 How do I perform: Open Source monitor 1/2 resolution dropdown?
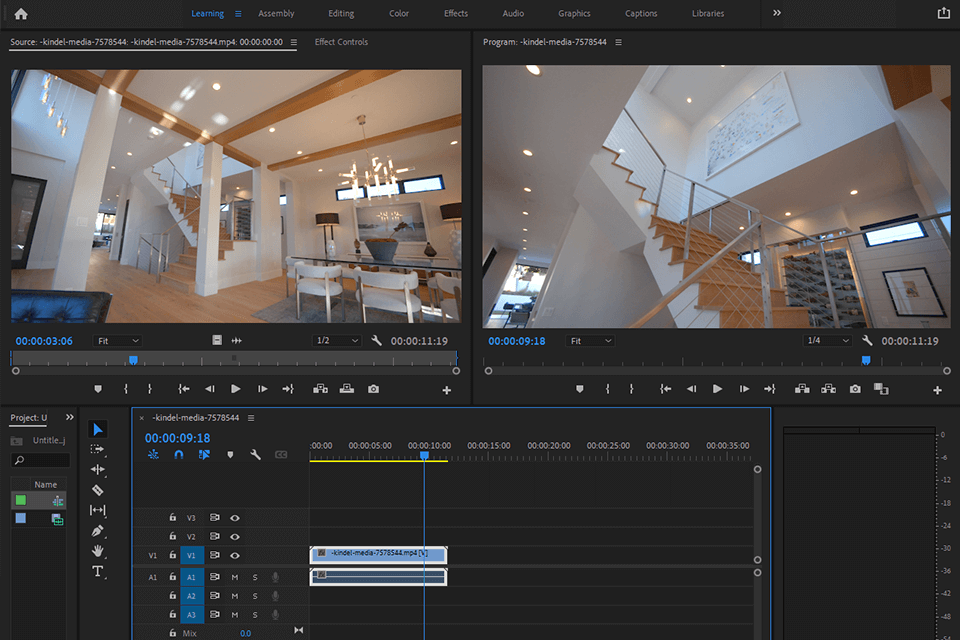pos(337,341)
